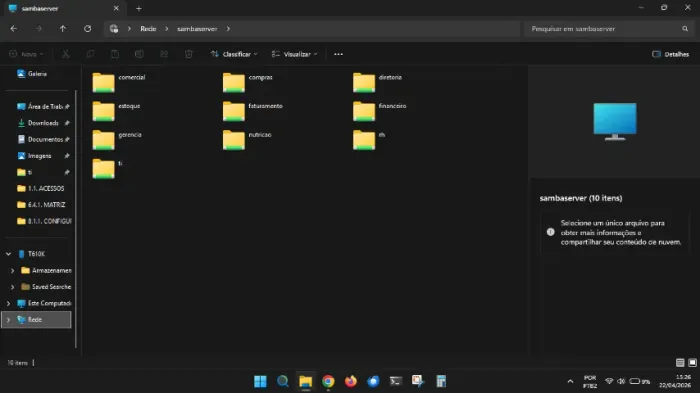Expand the Rede tree node
Image resolution: width=700 pixels, height=393 pixels.
pos(8,320)
